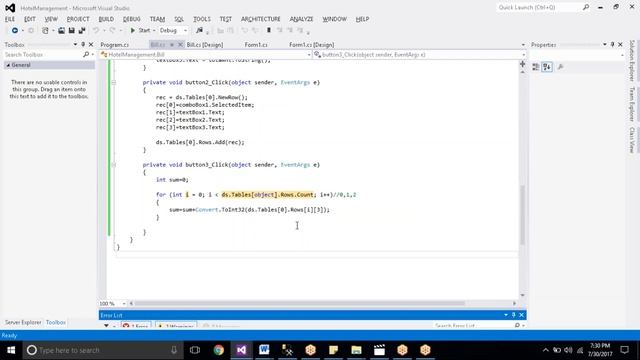Click the bookmark icon in the toolbar
The image size is (640, 360).
coord(269,31)
